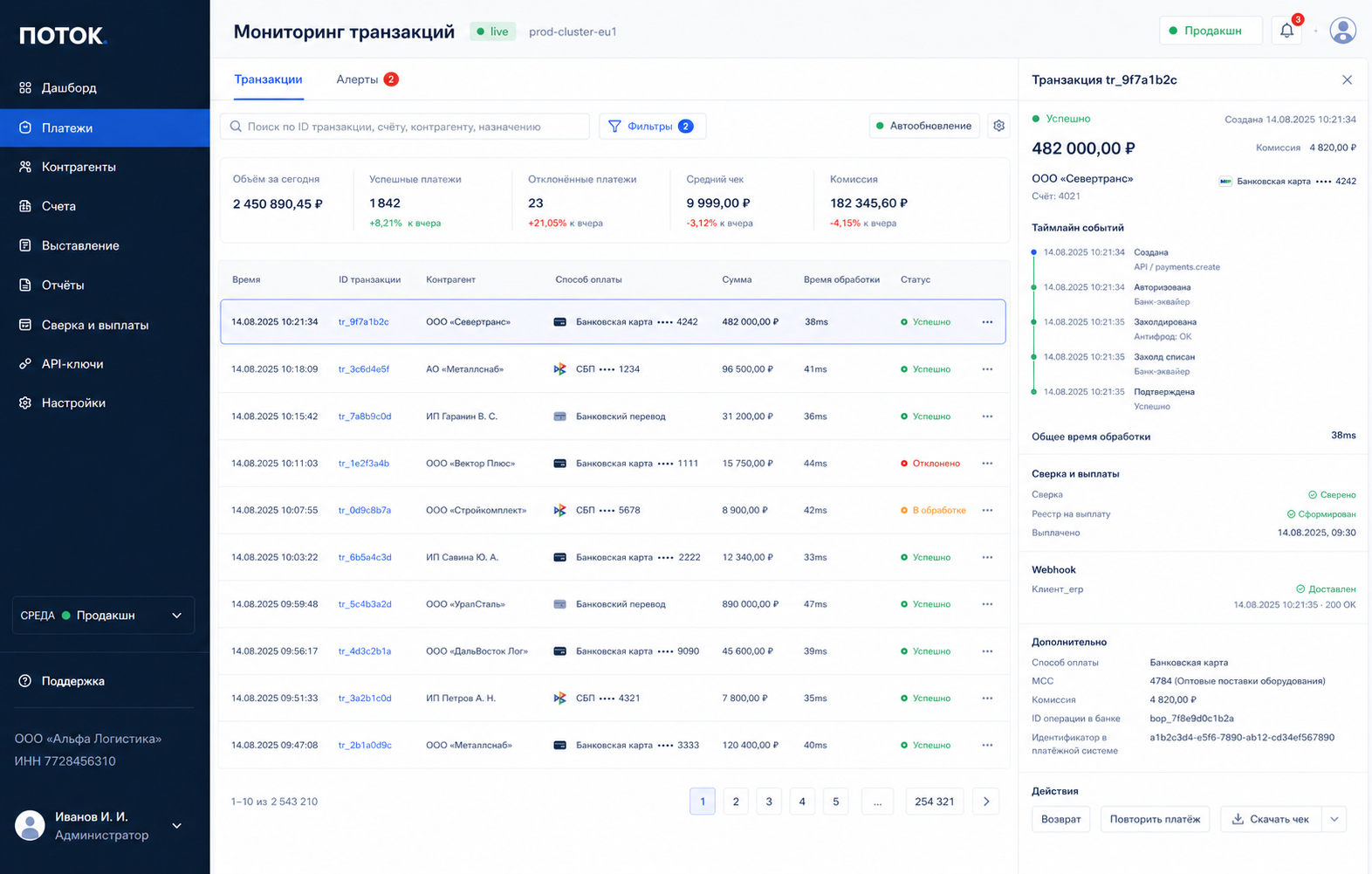The width and height of the screenshot is (1372, 874).
Task: Open the Скачать чек dropdown arrow
Action: [x=1334, y=819]
